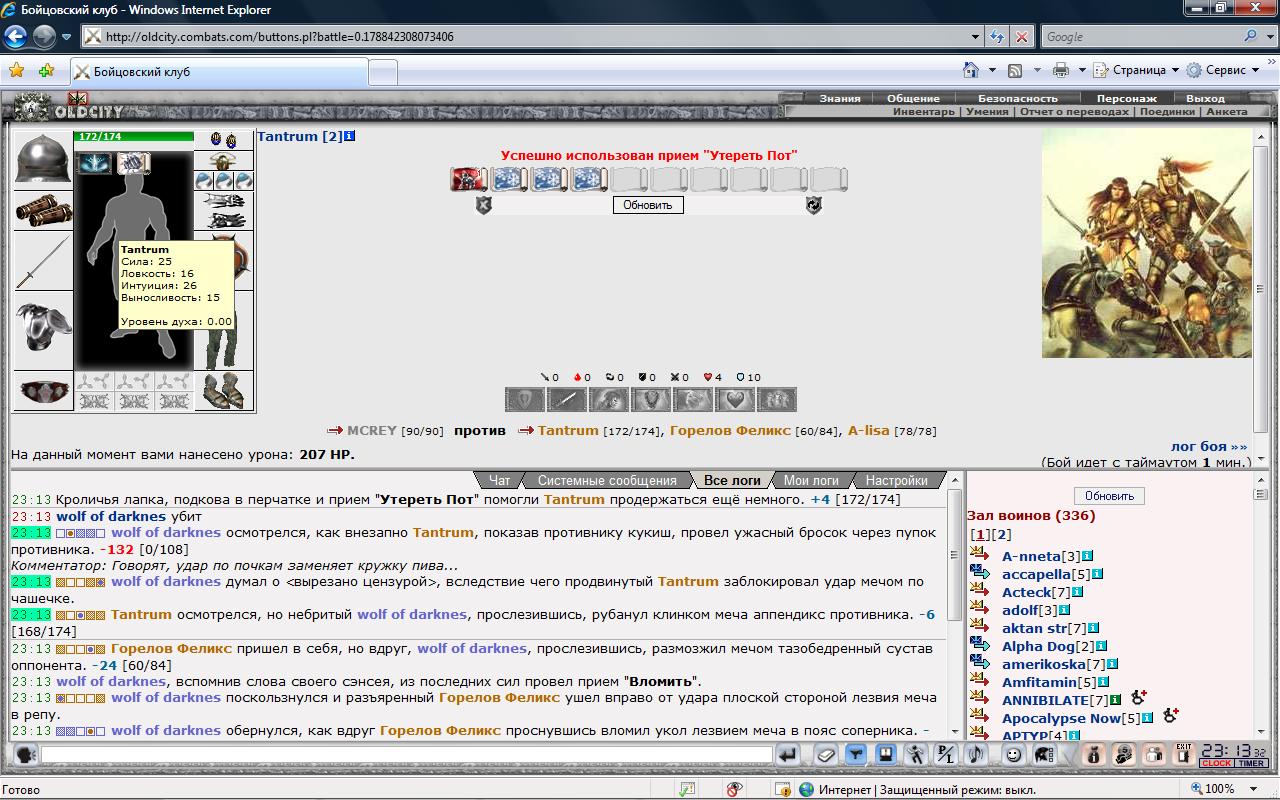Image resolution: width=1280 pixels, height=800 pixels.
Task: Click the fist scroll effect icon on Tantrum
Action: [133, 163]
